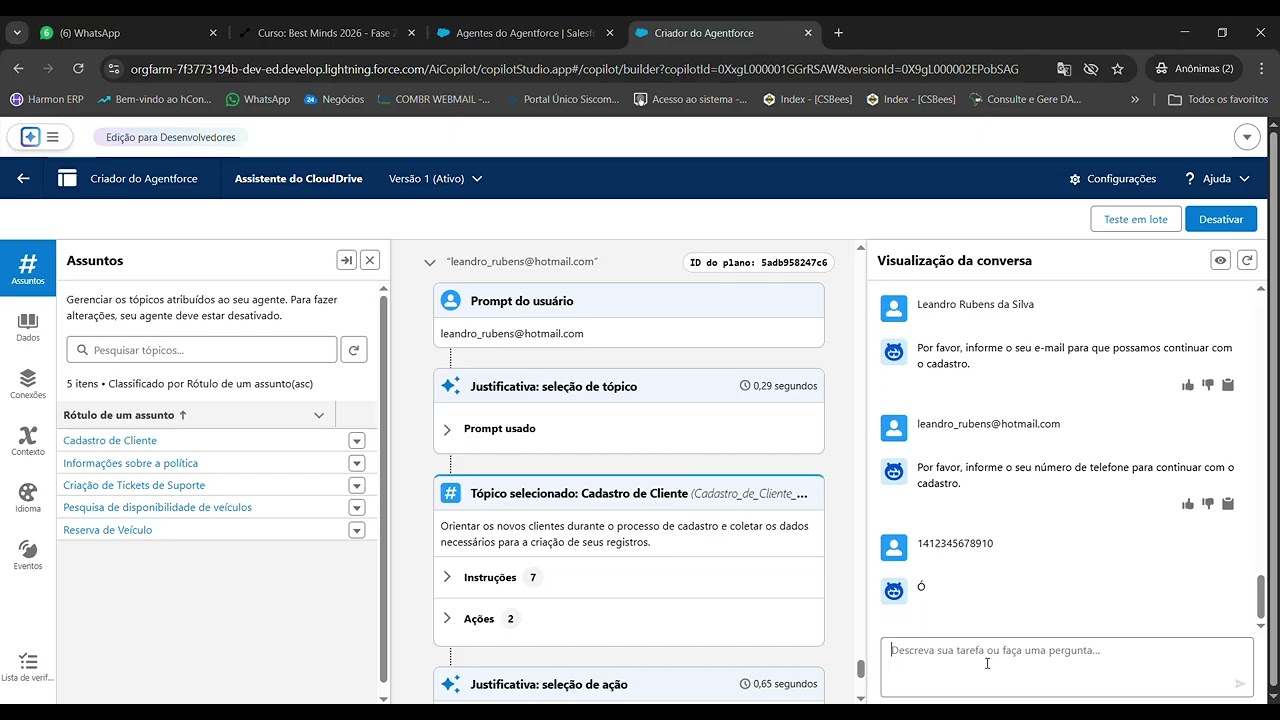Screen dimensions: 1280x720
Task: Restart the conversation preview
Action: pyautogui.click(x=1246, y=261)
